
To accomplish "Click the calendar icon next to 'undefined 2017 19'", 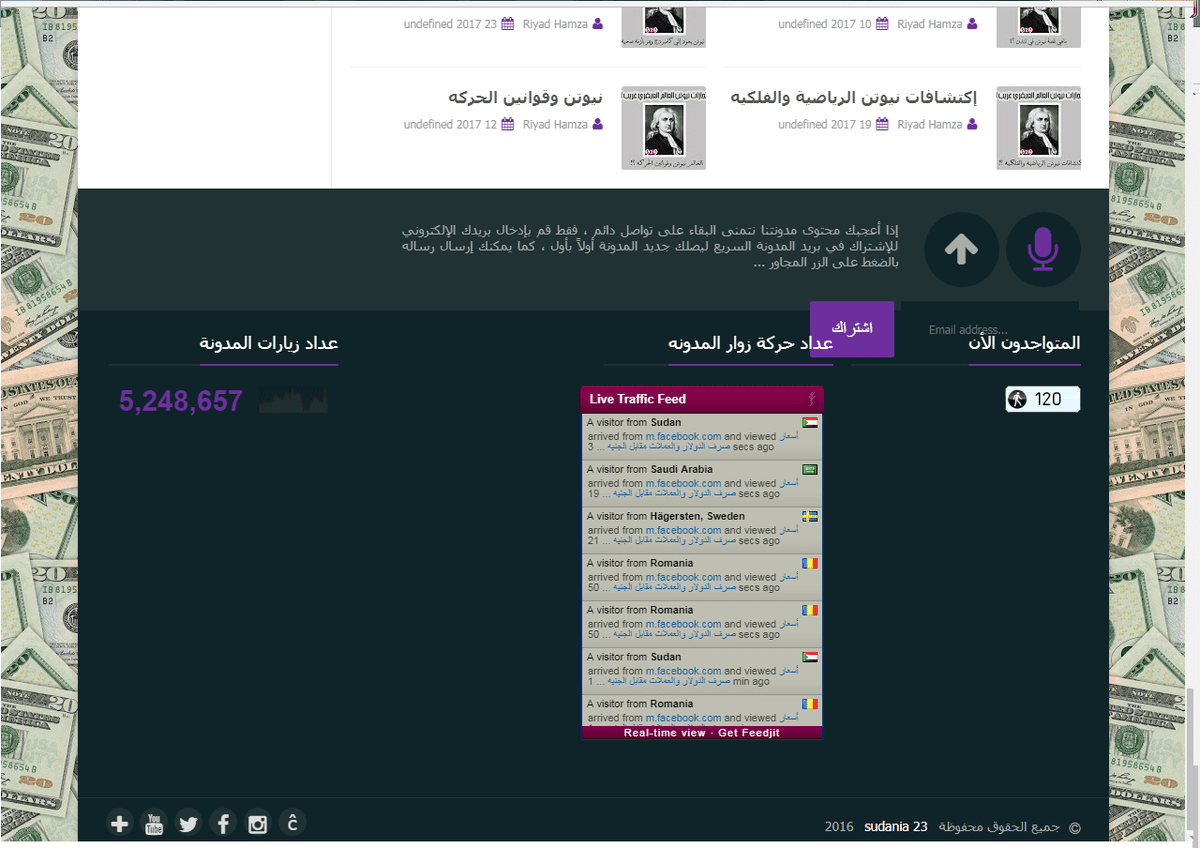I will [x=882, y=125].
